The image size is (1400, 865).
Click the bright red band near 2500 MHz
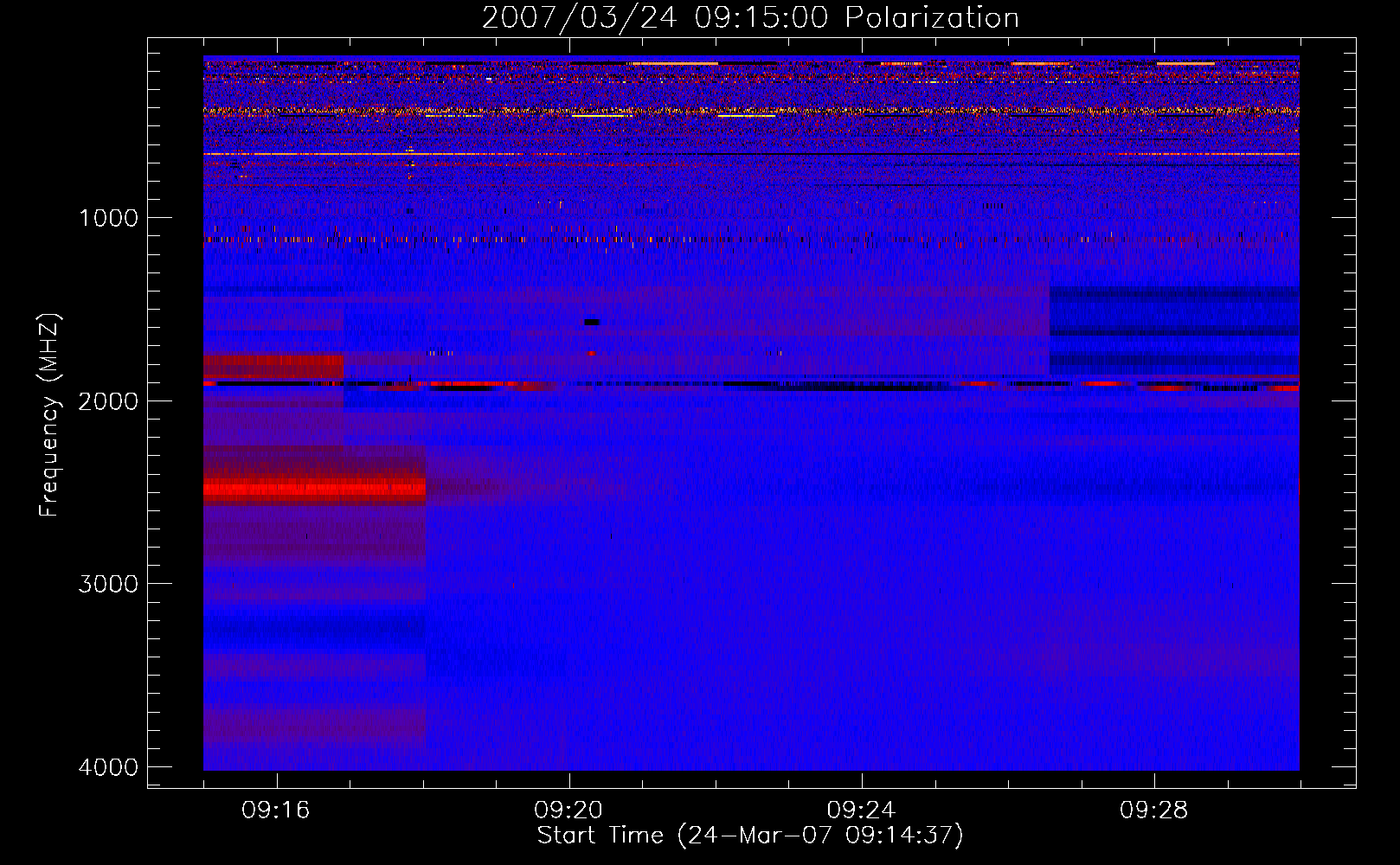(x=314, y=490)
